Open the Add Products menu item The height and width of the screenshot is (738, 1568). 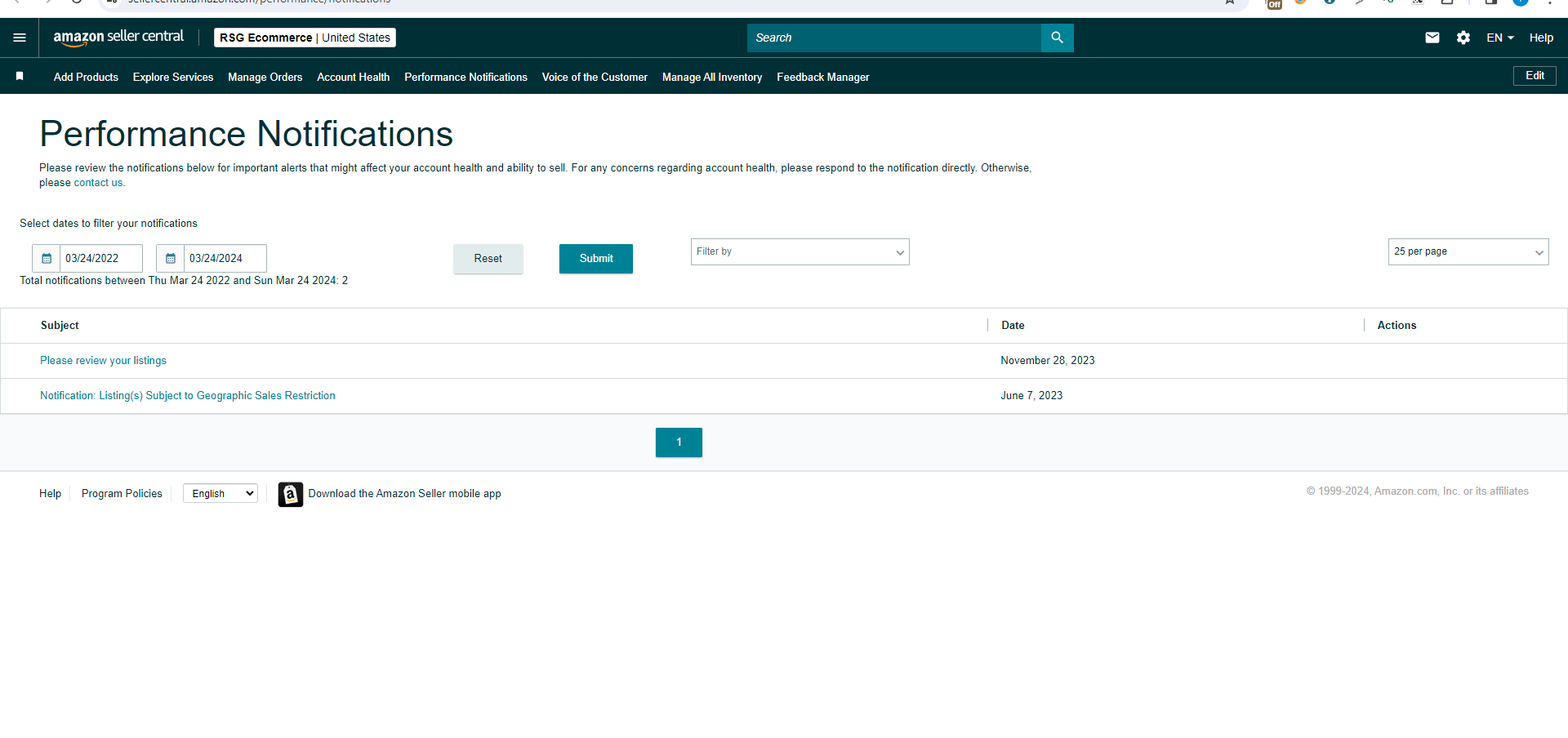point(86,77)
